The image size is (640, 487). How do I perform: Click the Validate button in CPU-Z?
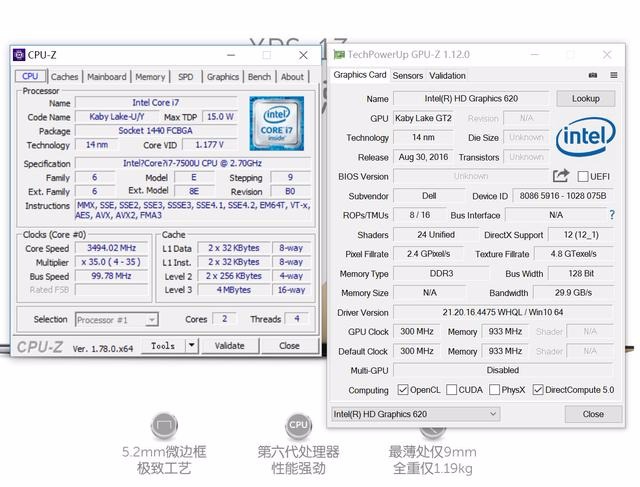pos(229,345)
